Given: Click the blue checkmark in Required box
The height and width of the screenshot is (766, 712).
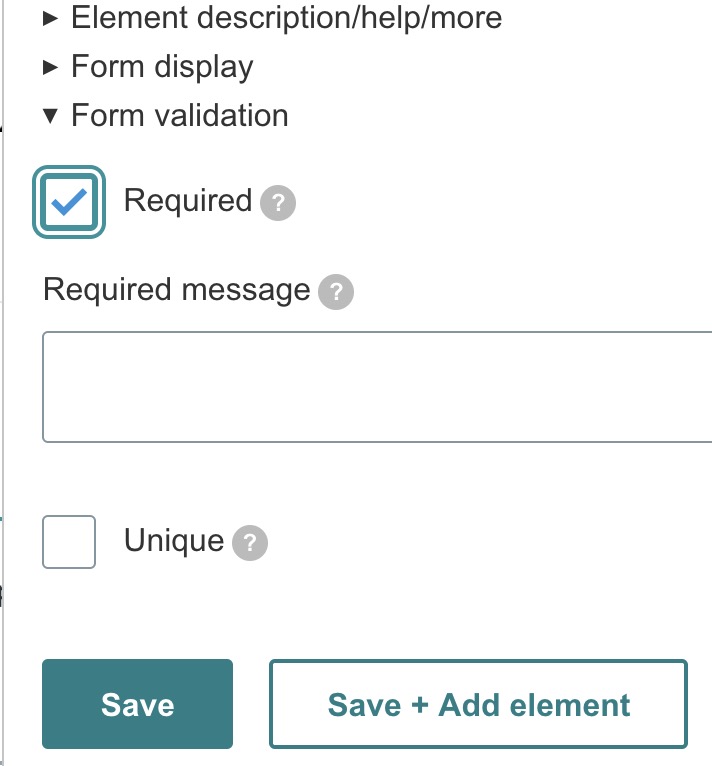Looking at the screenshot, I should coord(69,202).
